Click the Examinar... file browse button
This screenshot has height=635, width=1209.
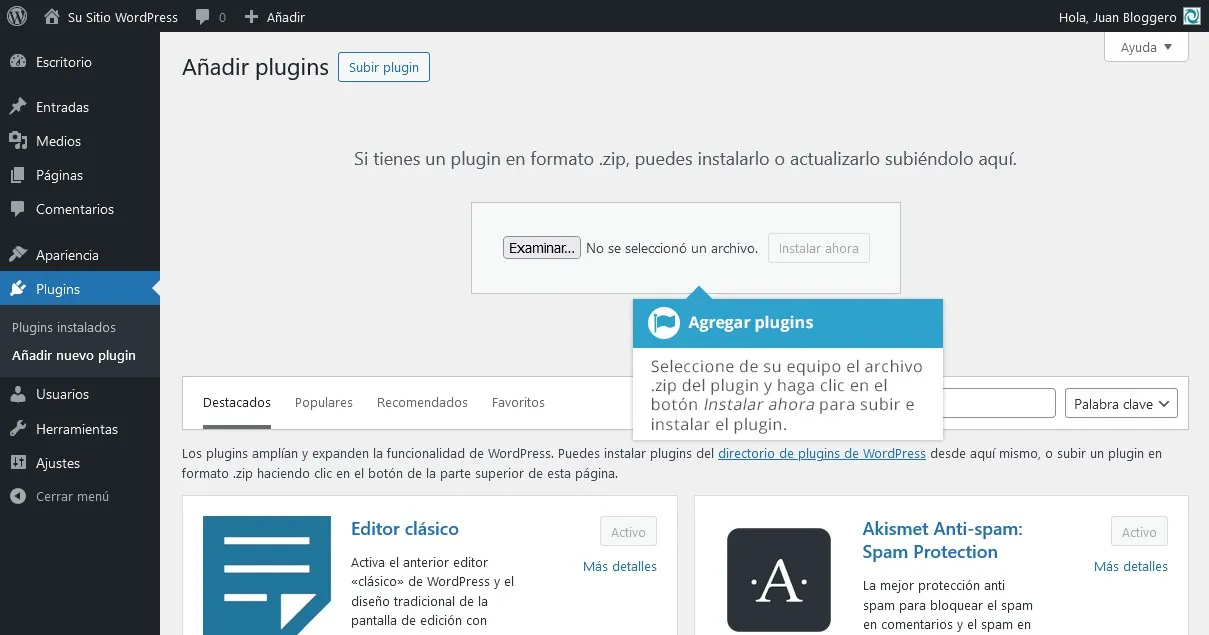click(x=541, y=248)
